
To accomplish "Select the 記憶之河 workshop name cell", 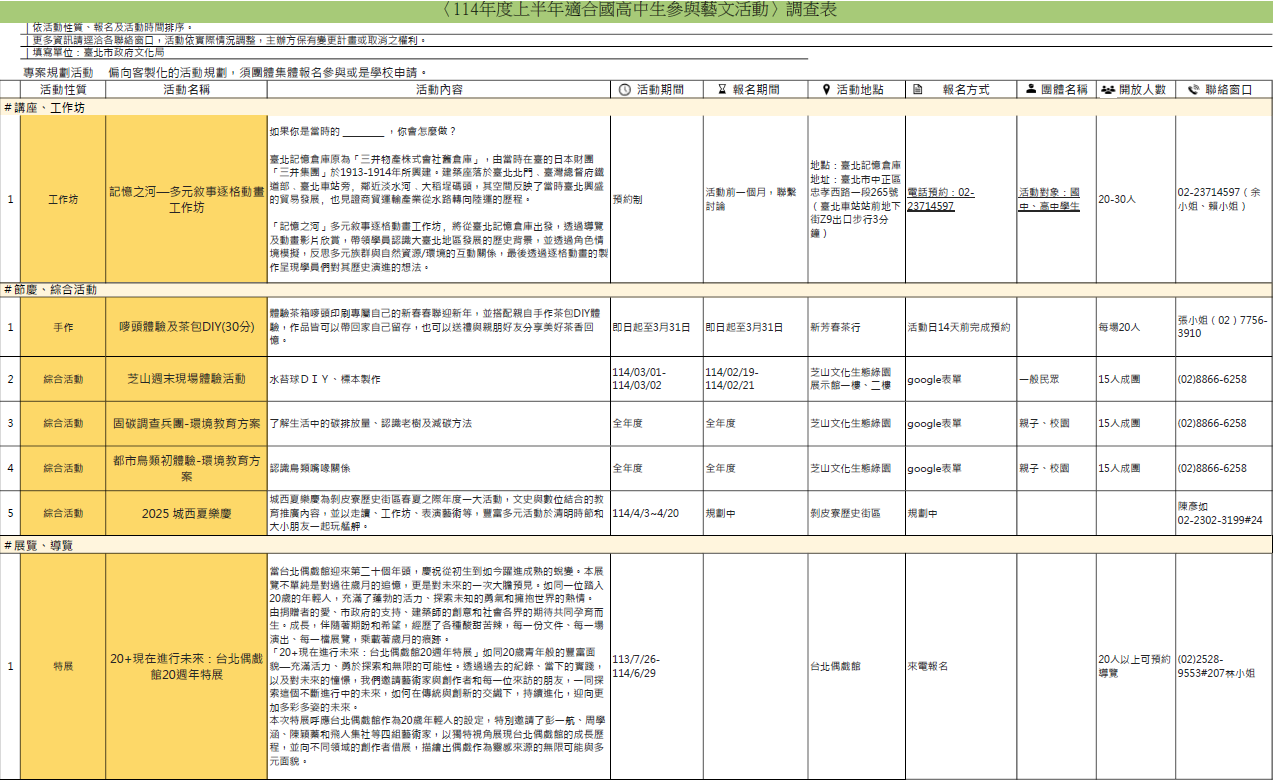I will point(186,200).
